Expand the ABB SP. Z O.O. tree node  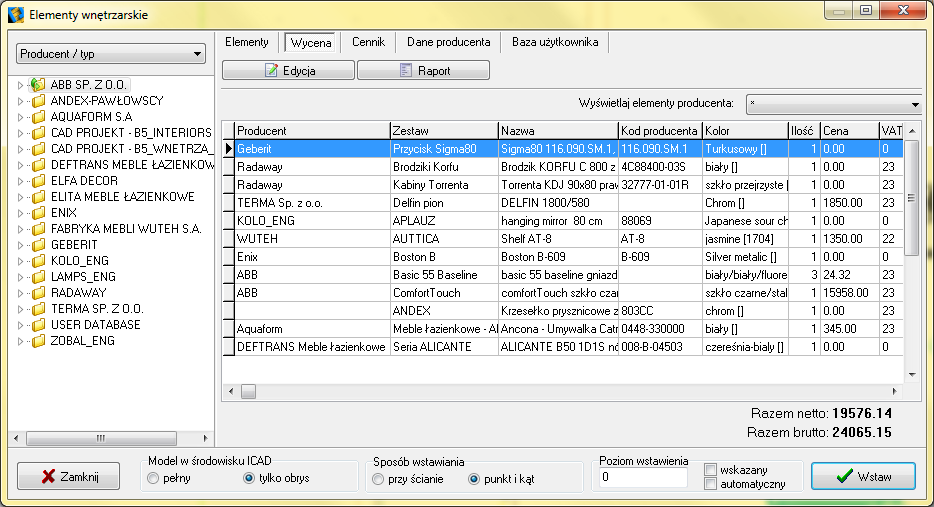20,85
